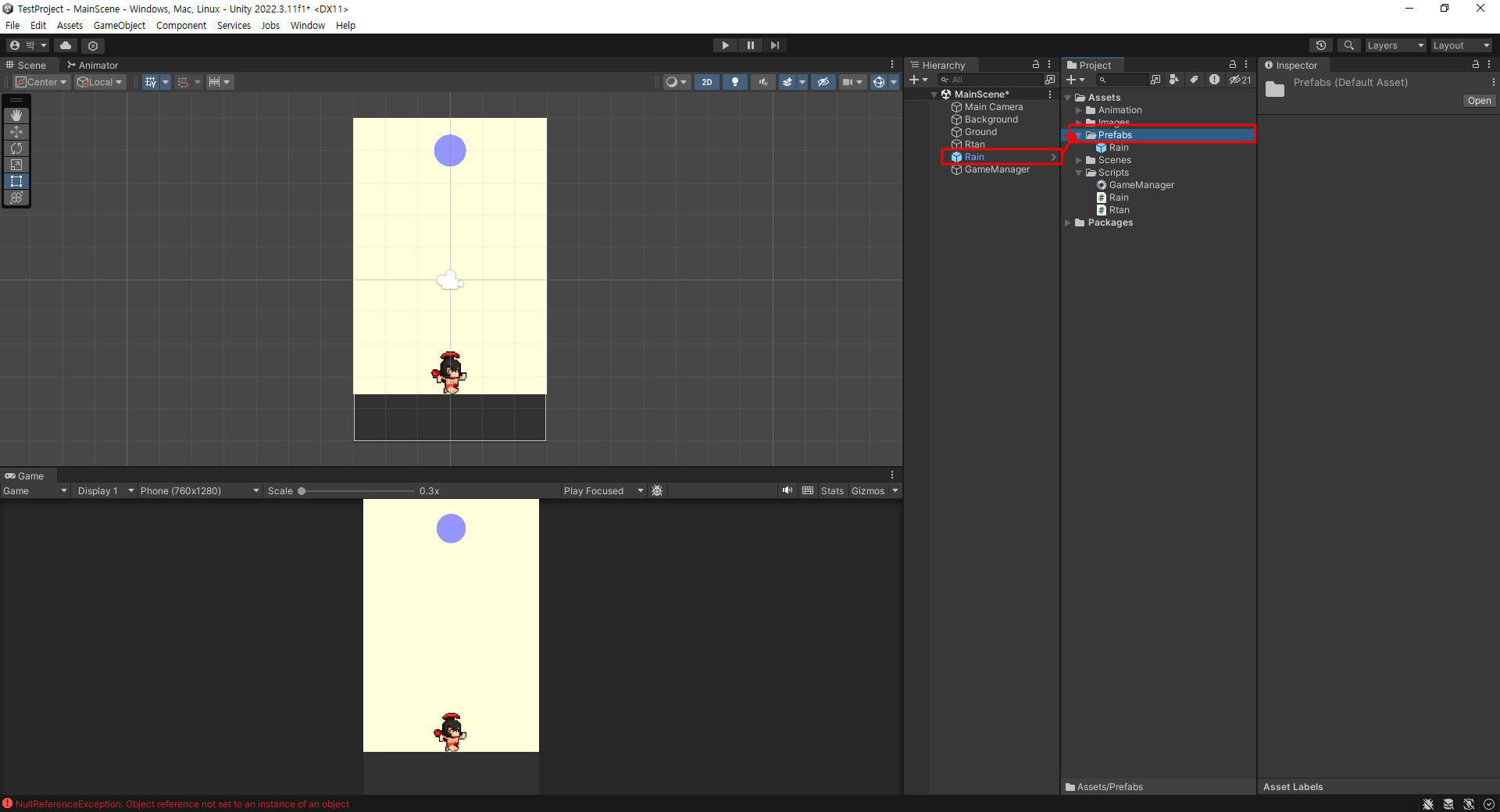Select the Hand (View) tool in Scene
1500x812 pixels.
tap(16, 116)
